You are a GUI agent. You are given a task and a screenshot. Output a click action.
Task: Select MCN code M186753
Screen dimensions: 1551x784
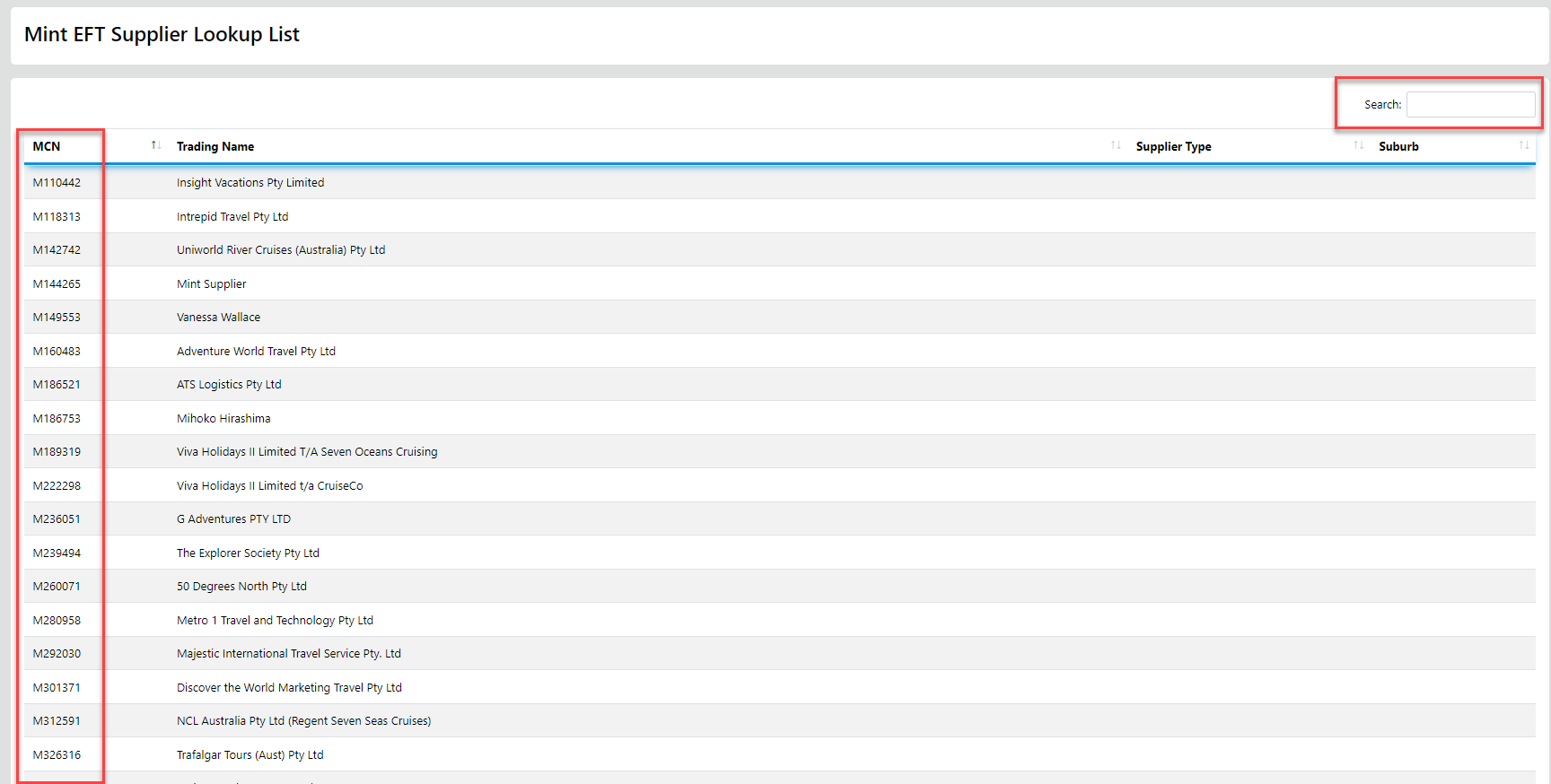click(x=57, y=419)
